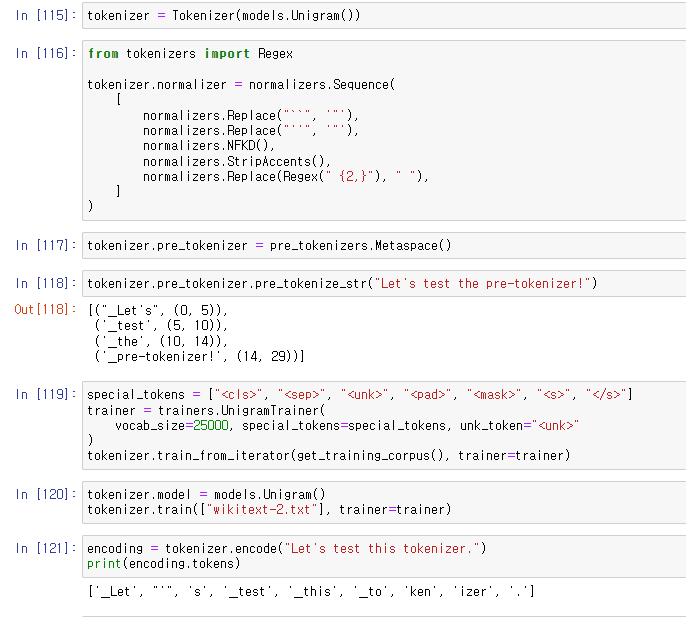686x617 pixels.
Task: Click the "Let's test this tokenizer." string
Action: click(x=382, y=548)
